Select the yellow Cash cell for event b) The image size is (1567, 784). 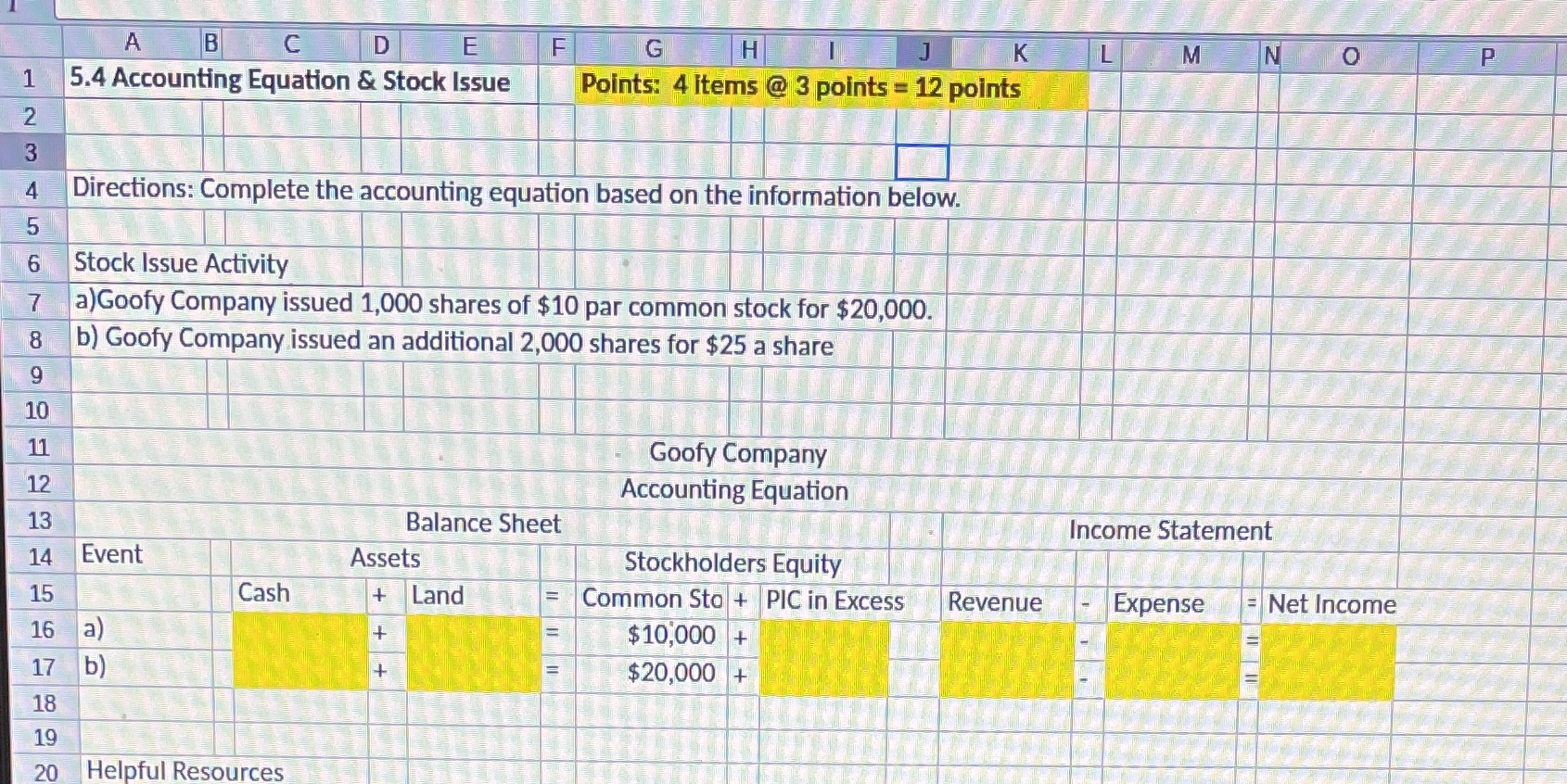click(300, 670)
